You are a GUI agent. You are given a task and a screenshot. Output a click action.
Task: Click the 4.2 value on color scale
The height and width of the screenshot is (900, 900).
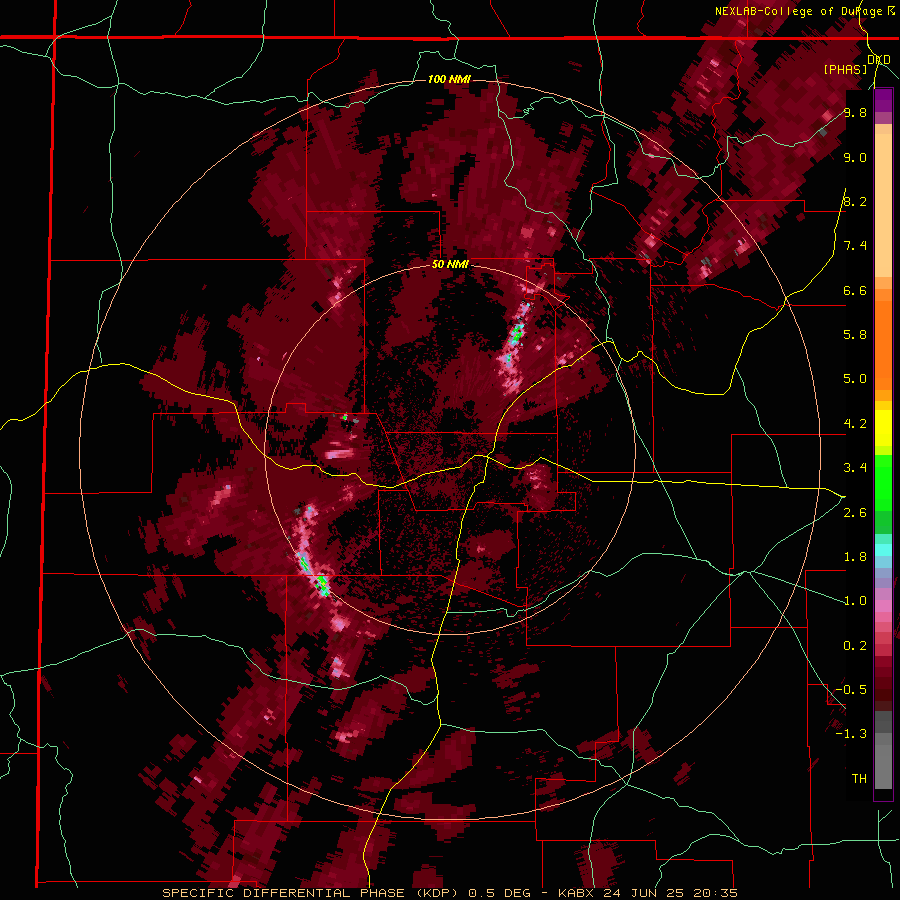tap(855, 424)
